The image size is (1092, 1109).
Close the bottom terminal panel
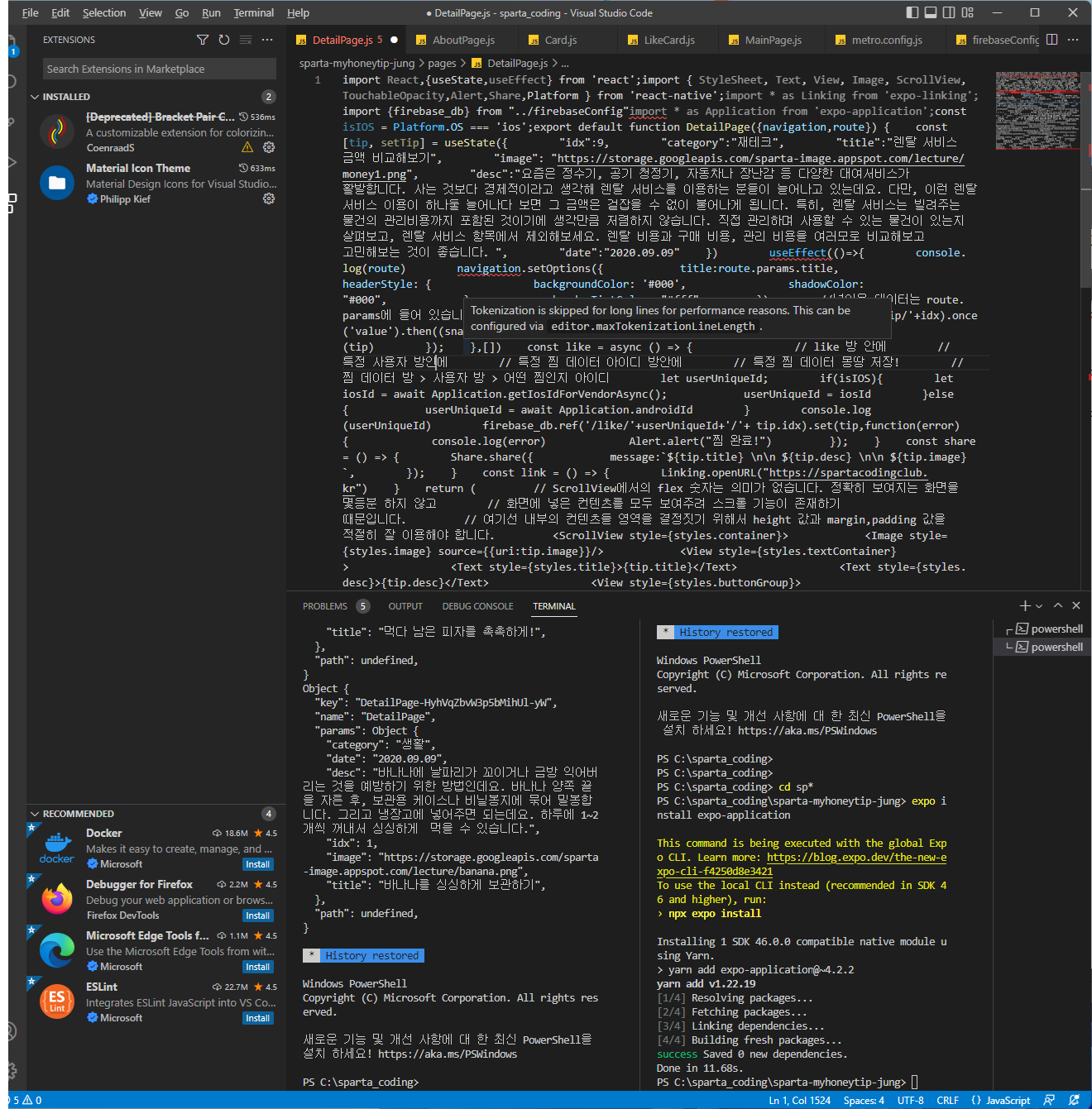click(1076, 606)
